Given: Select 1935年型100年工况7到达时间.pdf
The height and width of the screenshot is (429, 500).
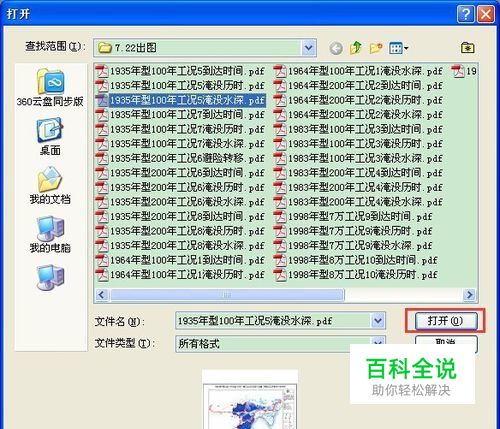Looking at the screenshot, I should [180, 115].
